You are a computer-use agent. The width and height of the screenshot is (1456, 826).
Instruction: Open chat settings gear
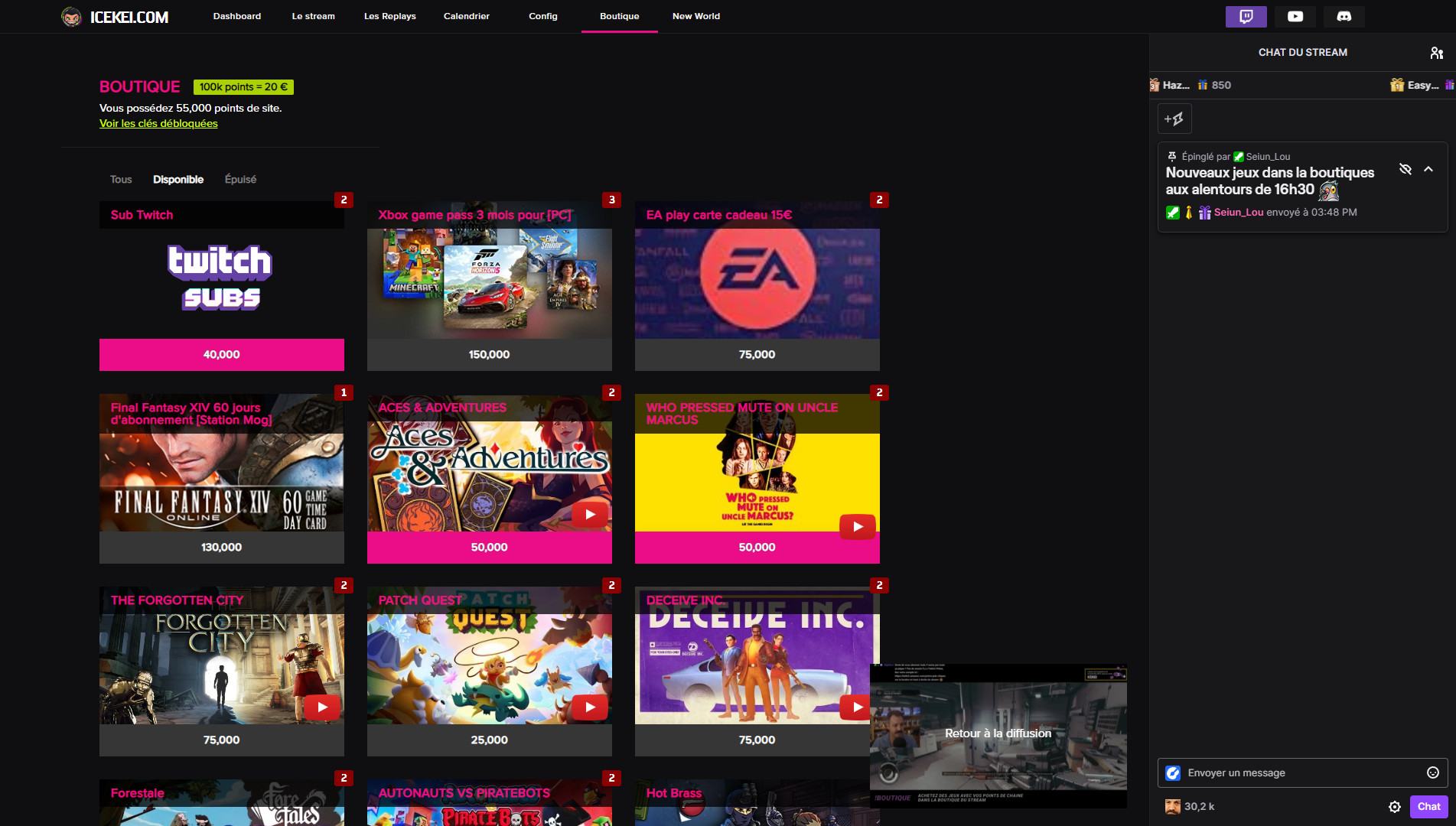pyautogui.click(x=1394, y=806)
